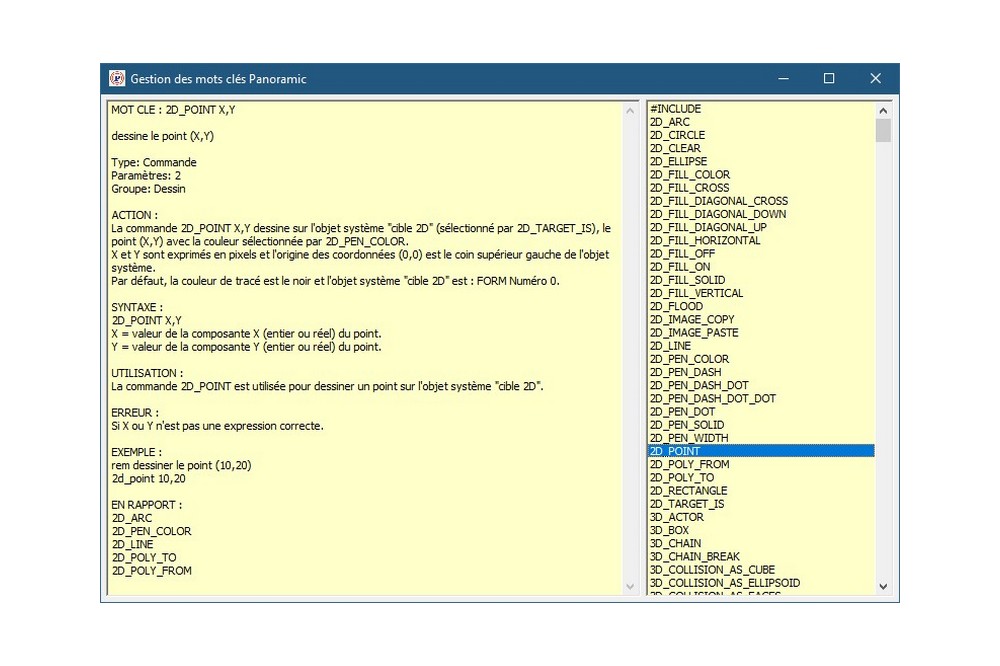
Task: Select 2D_FILL_HORIZONTAL keyword
Action: (761, 240)
